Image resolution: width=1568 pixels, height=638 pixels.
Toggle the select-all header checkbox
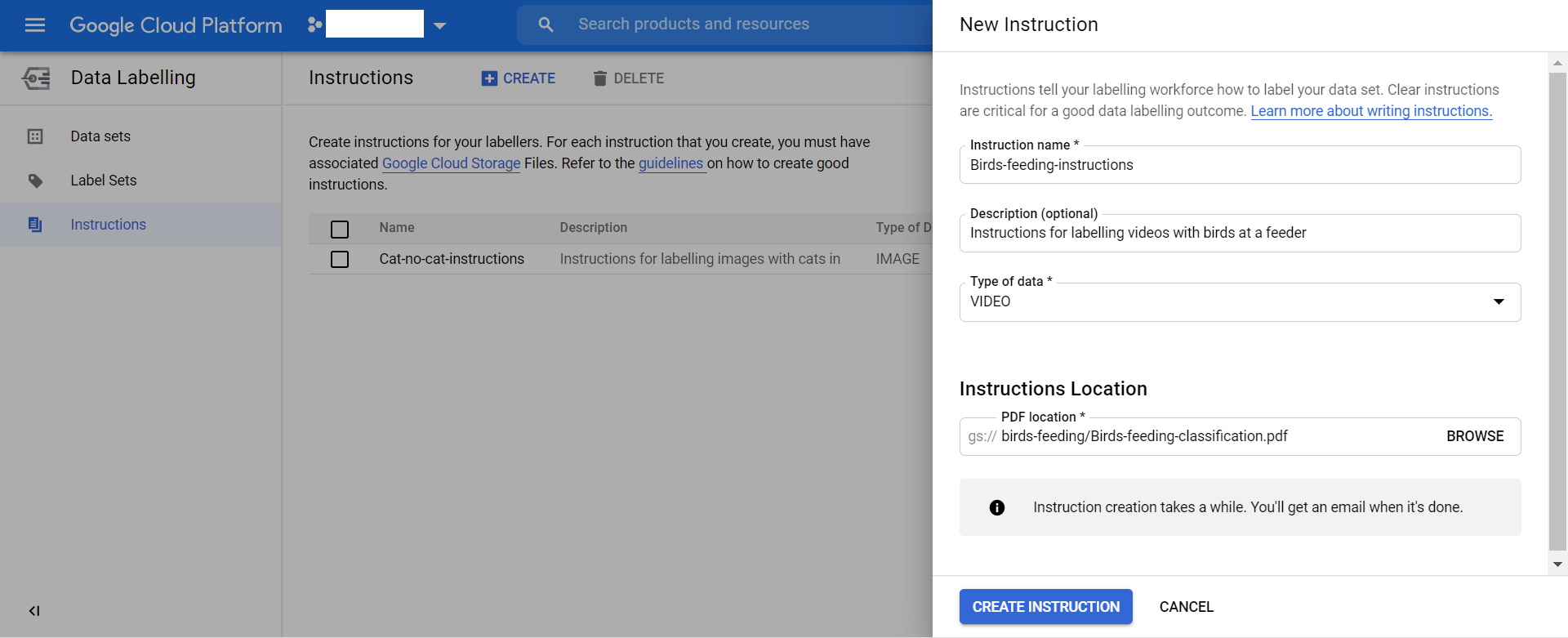click(340, 229)
